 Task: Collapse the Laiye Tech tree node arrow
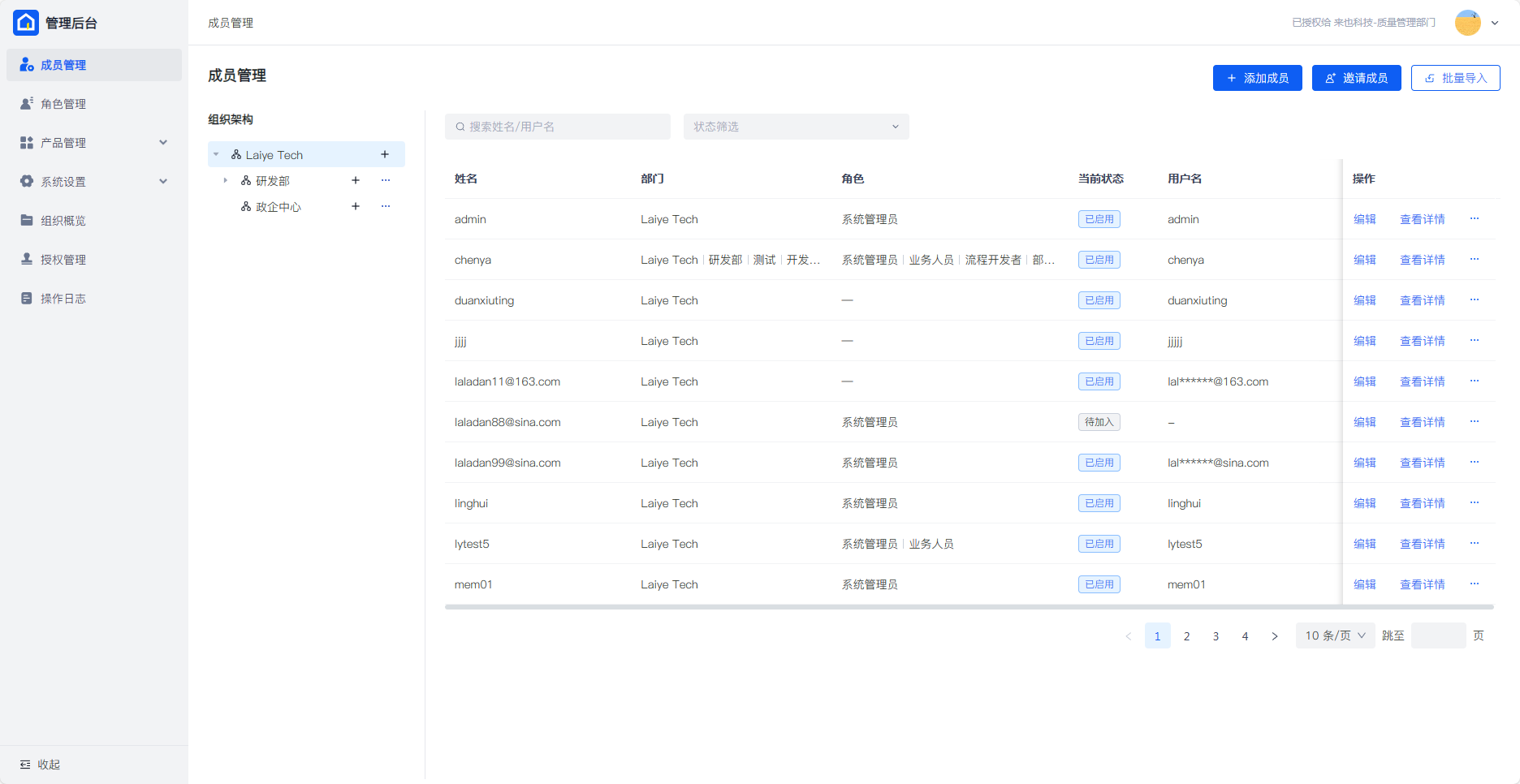coord(216,154)
